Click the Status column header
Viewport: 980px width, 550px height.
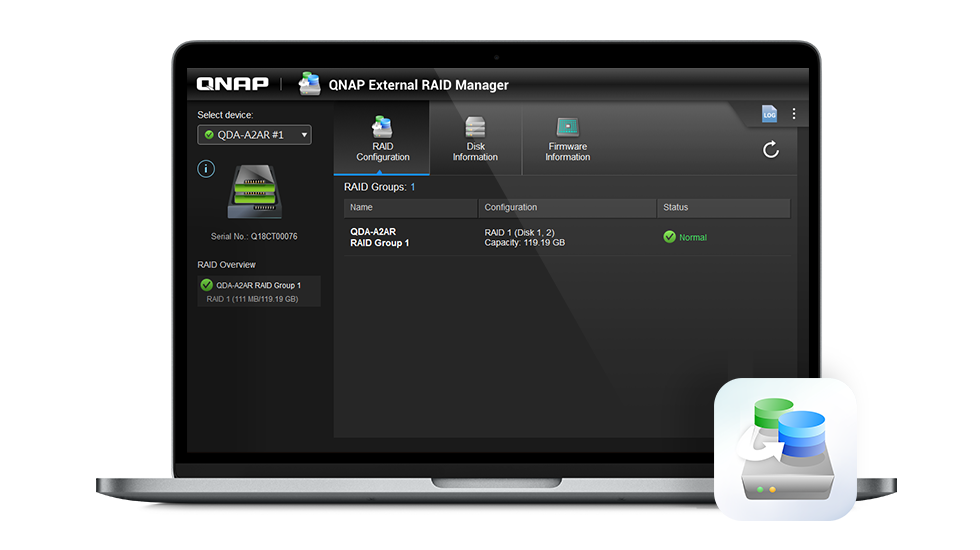coord(724,208)
